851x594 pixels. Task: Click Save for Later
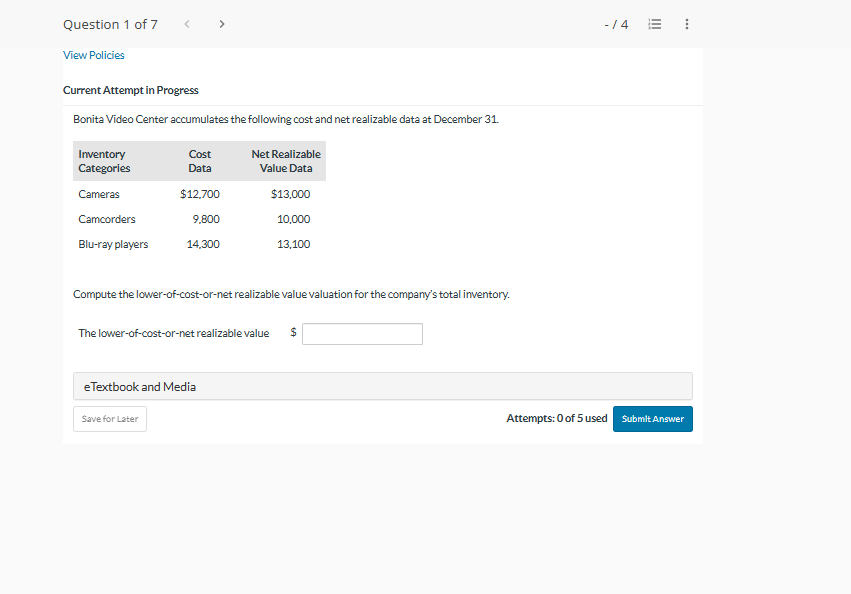pos(109,418)
